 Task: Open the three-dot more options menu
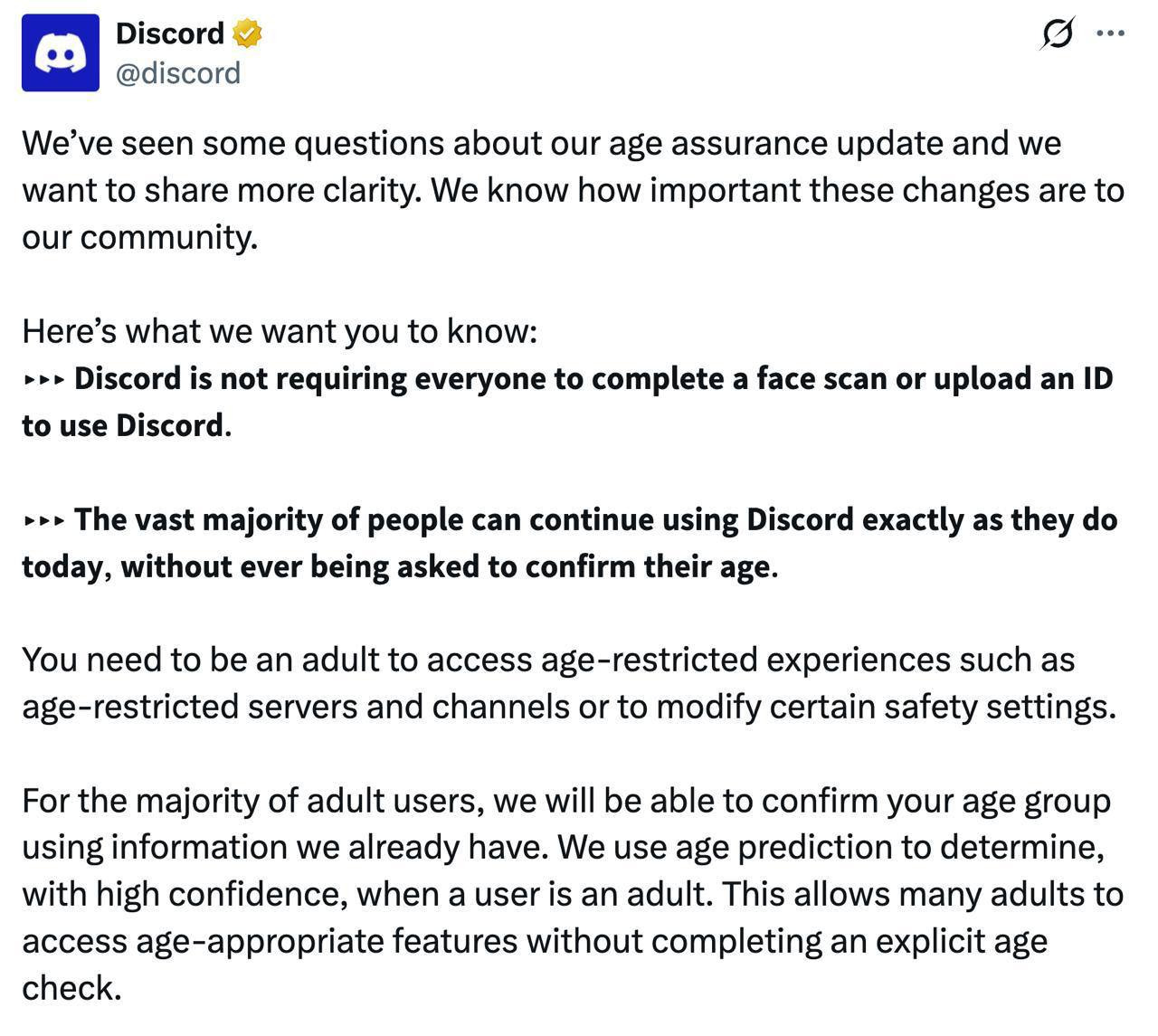[1110, 33]
